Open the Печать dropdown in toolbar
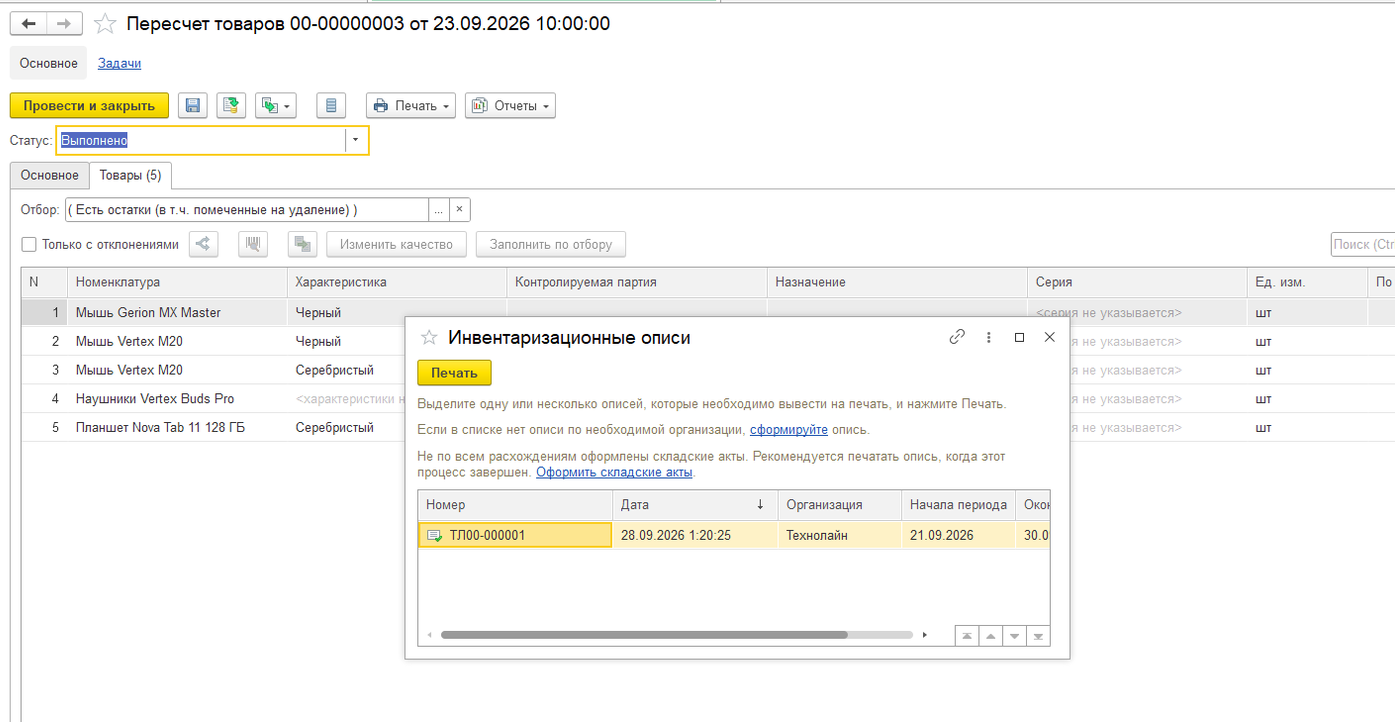The height and width of the screenshot is (722, 1395). point(411,105)
